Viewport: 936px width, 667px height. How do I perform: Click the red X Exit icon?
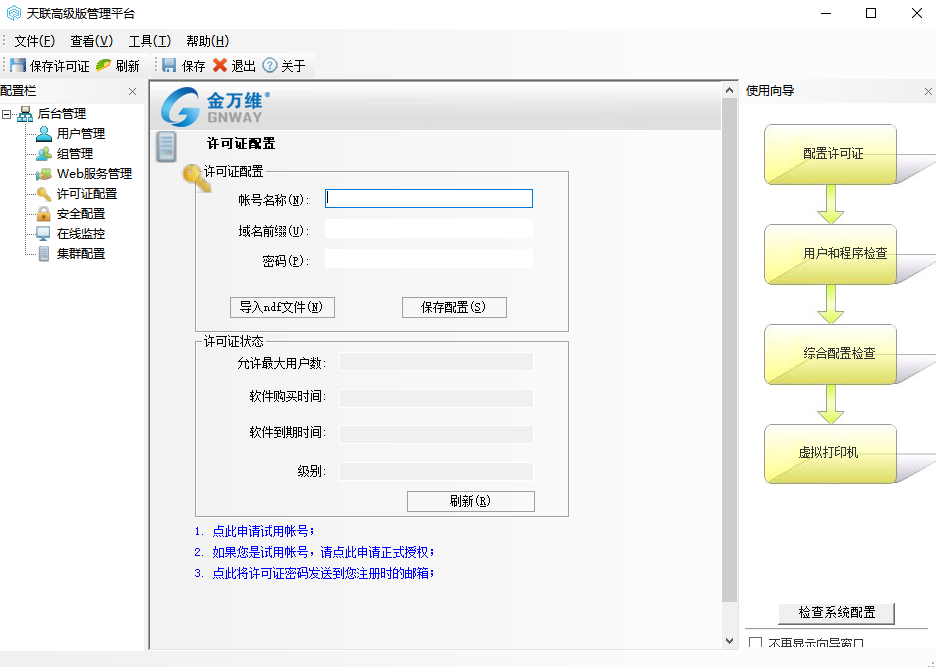point(220,65)
